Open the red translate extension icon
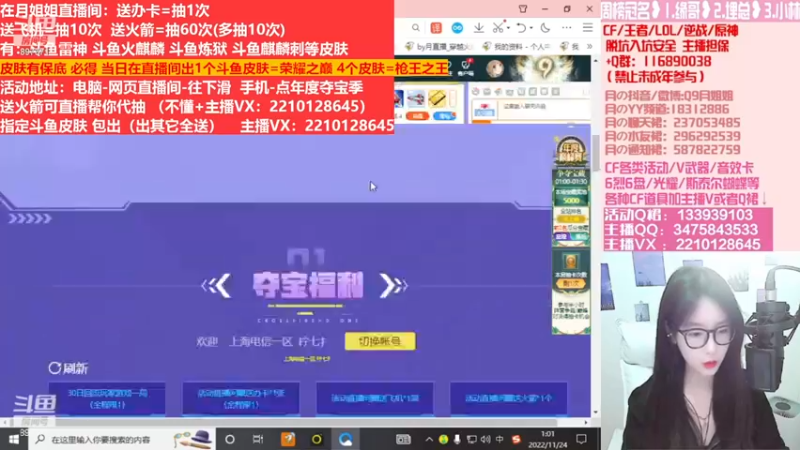 pos(436,28)
